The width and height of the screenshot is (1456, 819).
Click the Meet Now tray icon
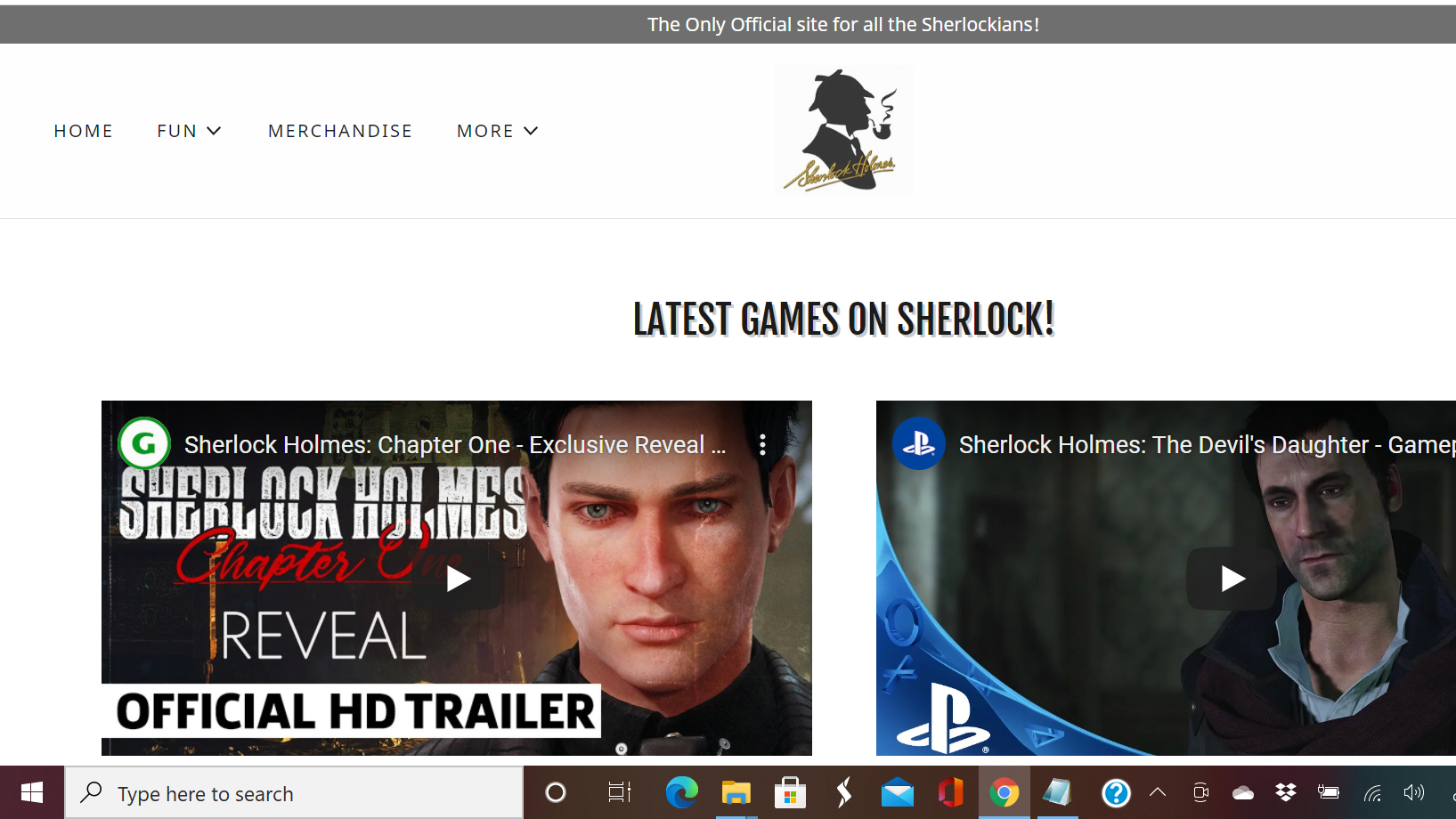[x=1200, y=792]
